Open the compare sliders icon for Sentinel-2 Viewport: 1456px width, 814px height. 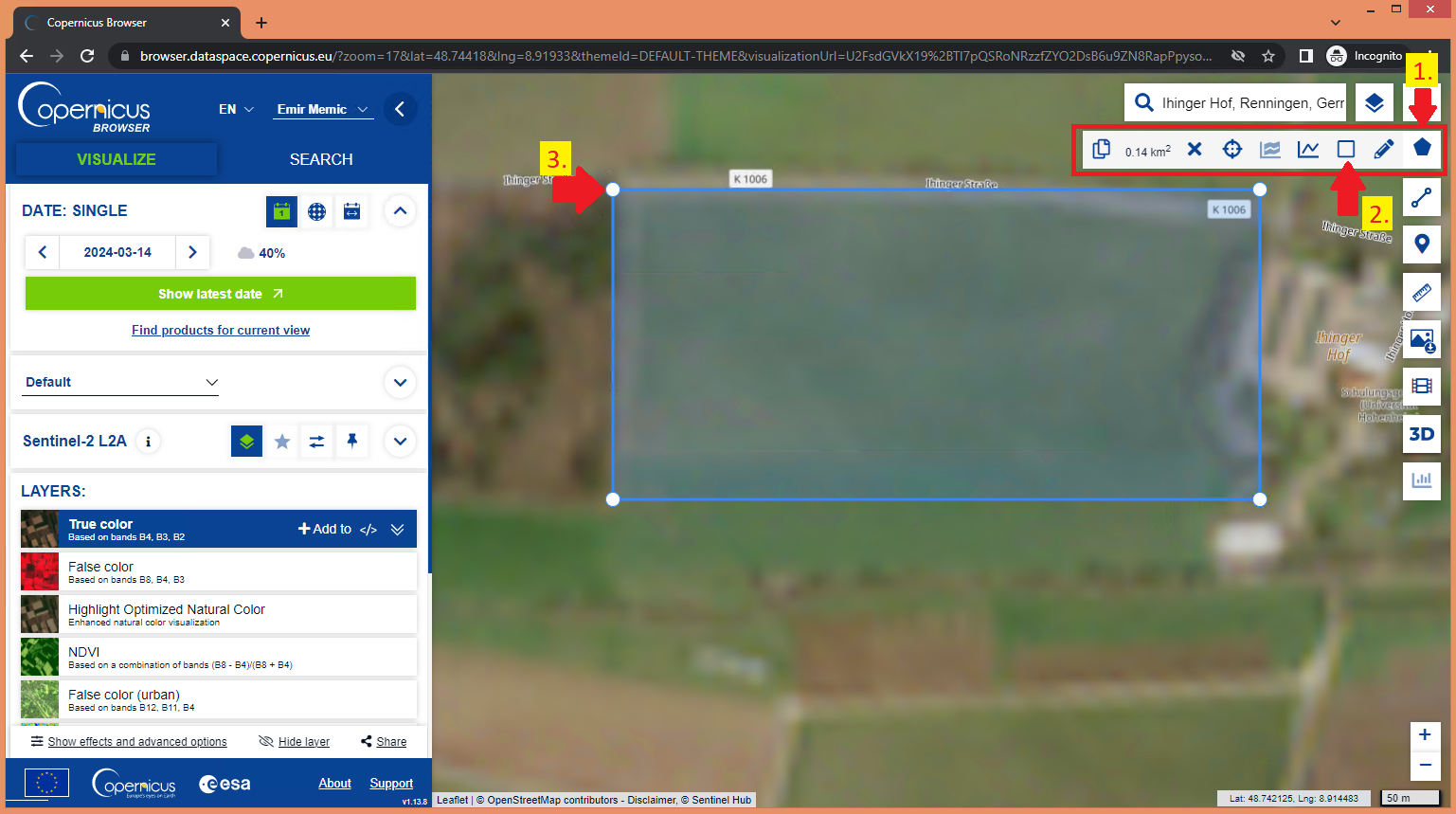[x=316, y=442]
